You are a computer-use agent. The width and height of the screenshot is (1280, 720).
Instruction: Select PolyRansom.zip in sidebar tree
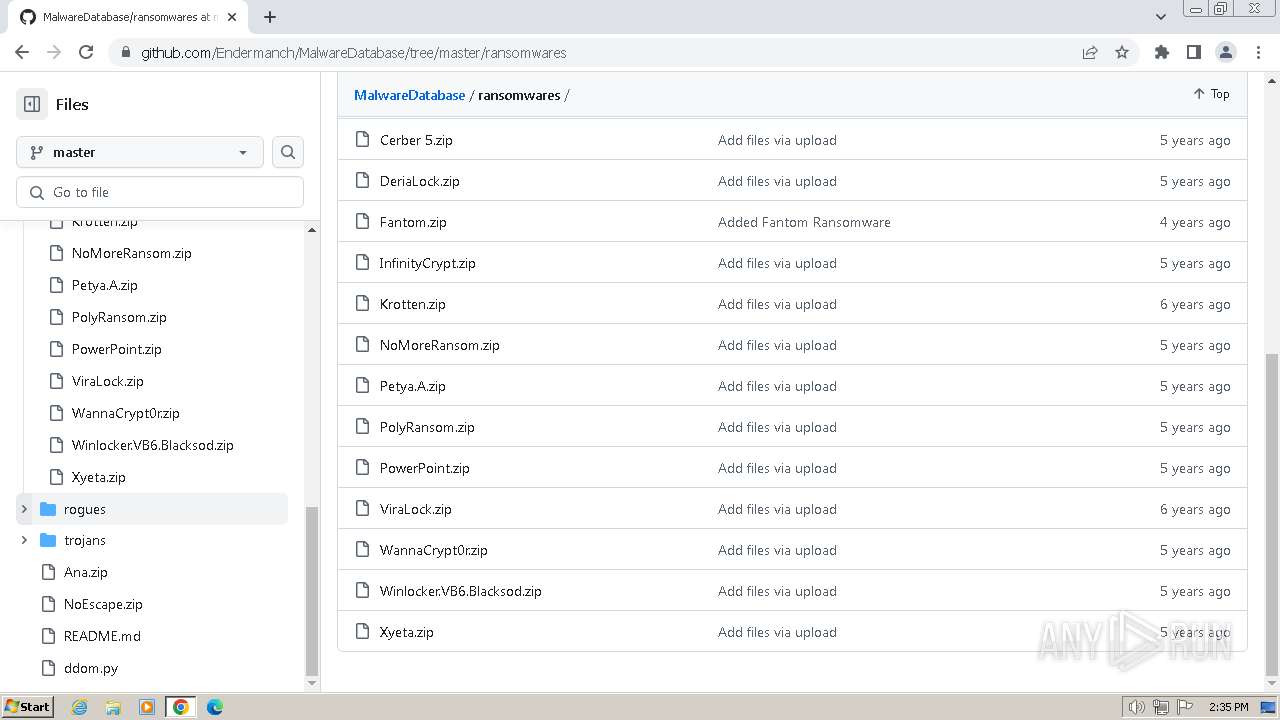point(119,317)
